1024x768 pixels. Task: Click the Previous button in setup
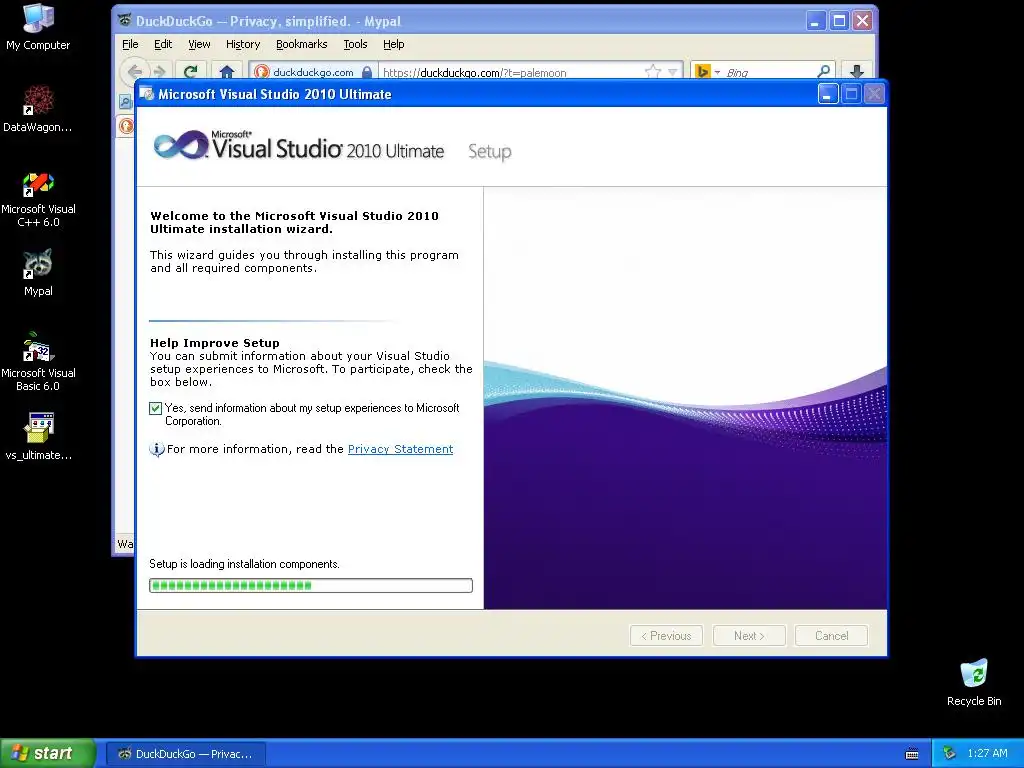(x=666, y=636)
